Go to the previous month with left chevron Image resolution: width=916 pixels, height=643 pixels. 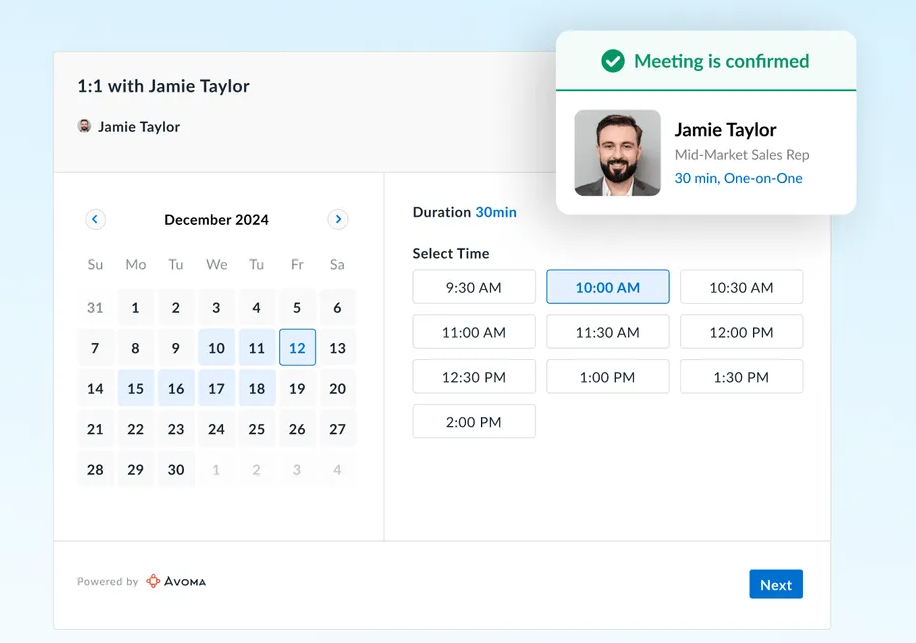click(95, 220)
